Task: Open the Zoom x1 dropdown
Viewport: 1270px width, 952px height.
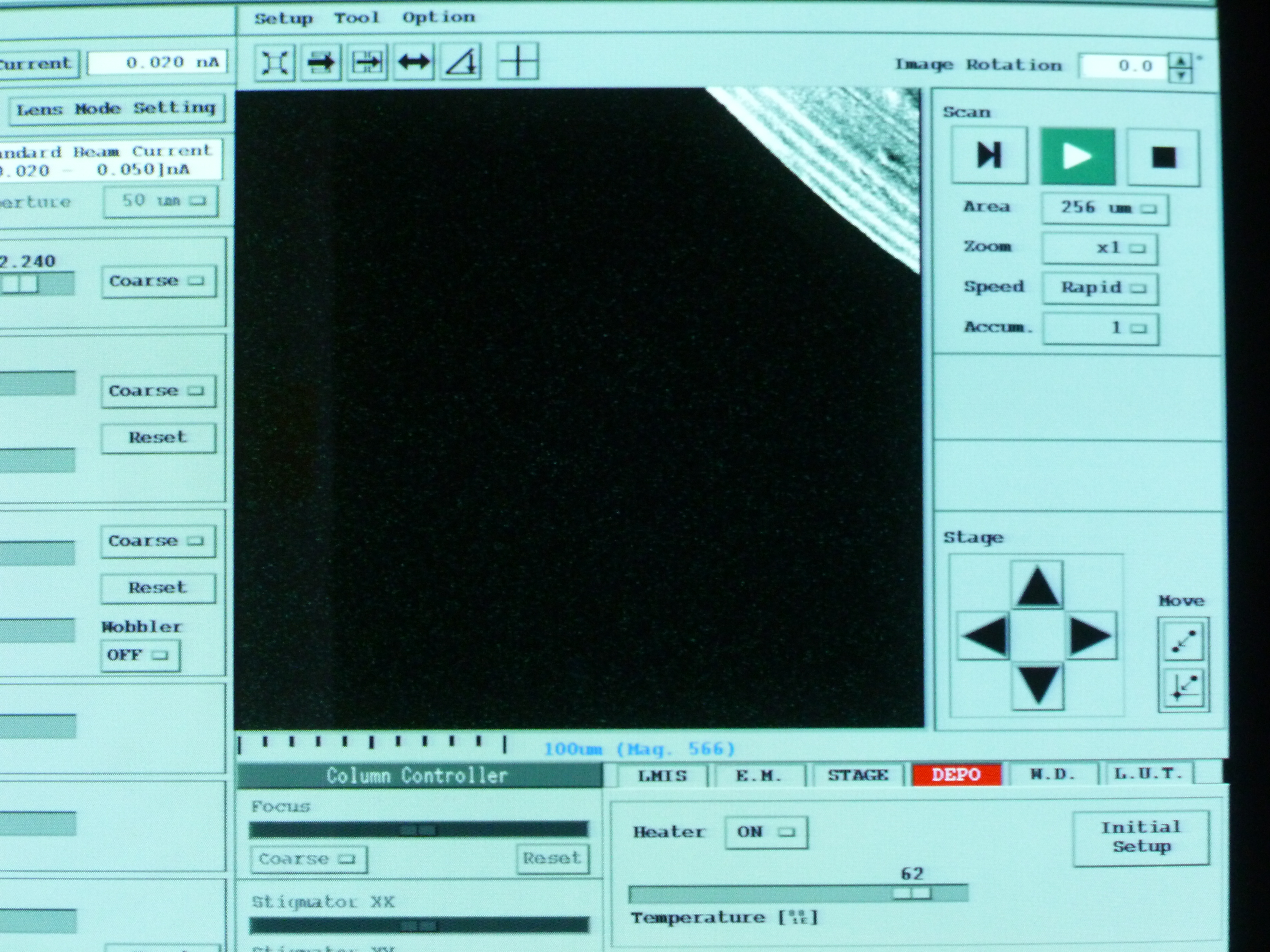Action: click(1099, 248)
